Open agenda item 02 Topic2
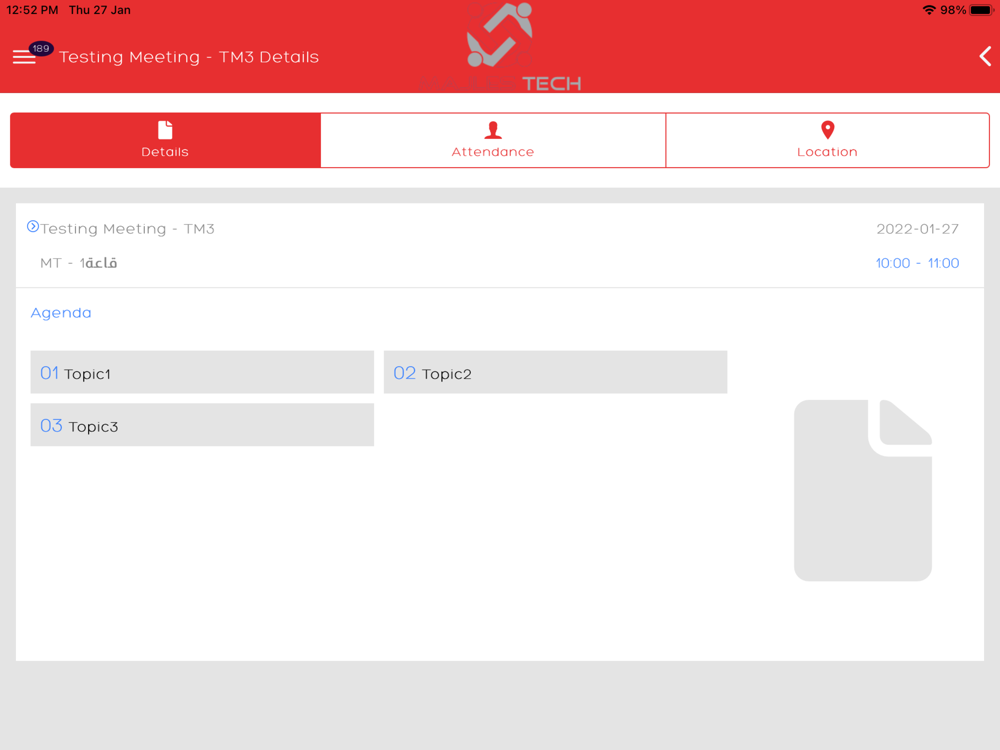This screenshot has width=1000, height=750. coord(555,372)
